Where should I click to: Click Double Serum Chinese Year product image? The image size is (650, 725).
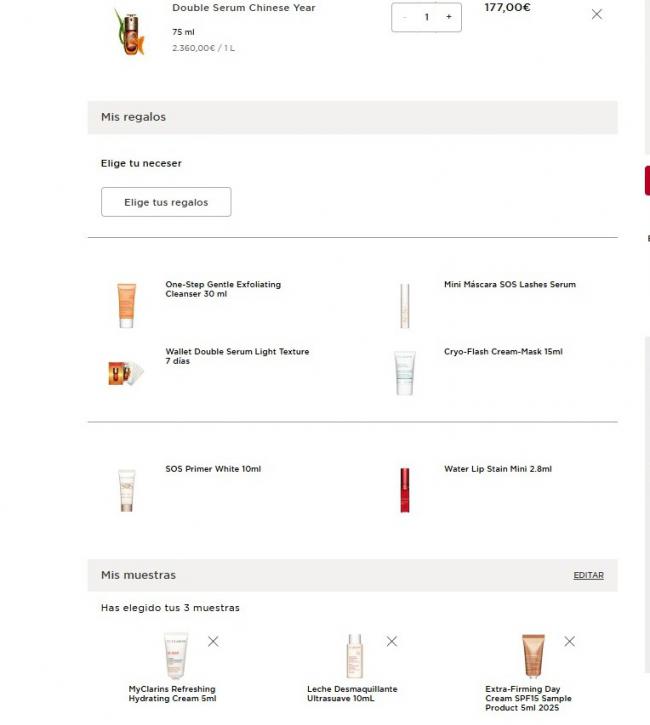[128, 32]
